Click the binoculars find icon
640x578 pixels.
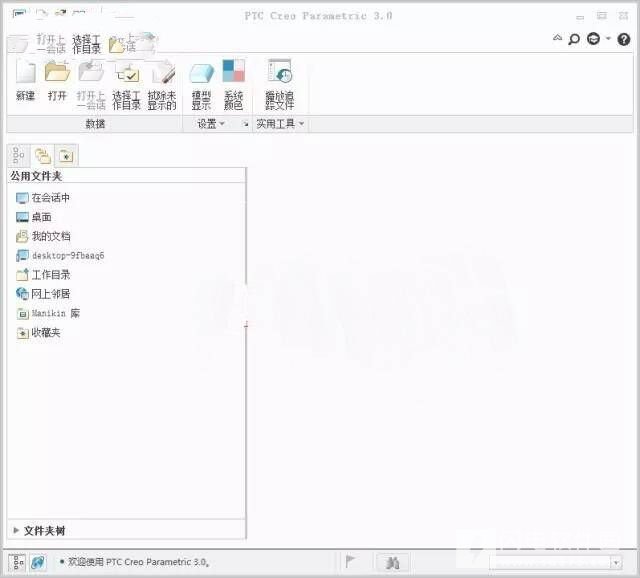392,563
